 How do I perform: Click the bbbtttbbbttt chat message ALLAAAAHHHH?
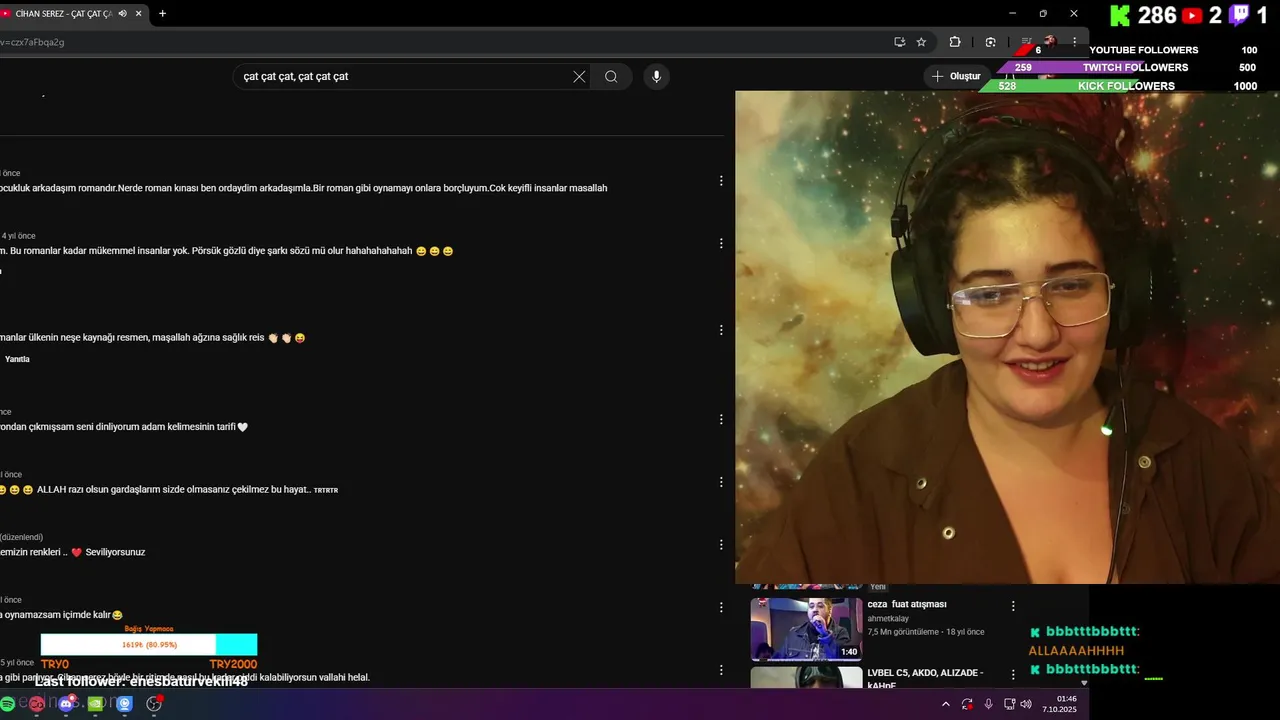point(1076,651)
